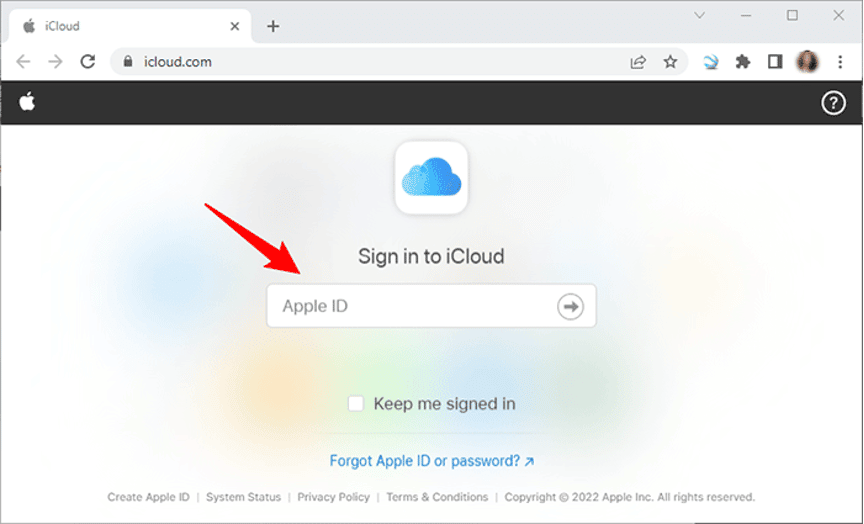Open the System Status footer link
The image size is (864, 524).
pos(243,497)
